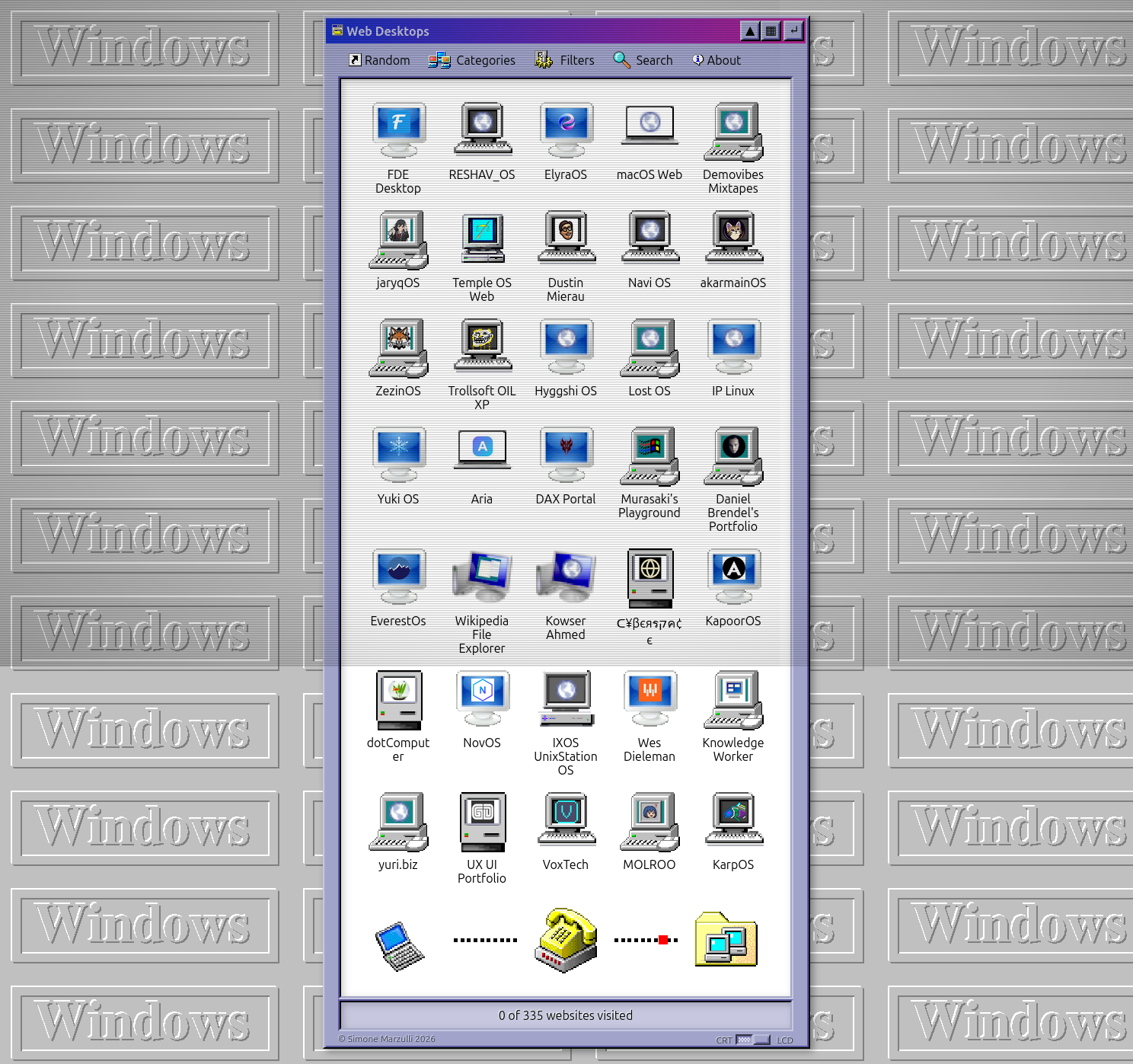Open the Kowser Ahmed icon
The image size is (1133, 1064).
pyautogui.click(x=566, y=577)
